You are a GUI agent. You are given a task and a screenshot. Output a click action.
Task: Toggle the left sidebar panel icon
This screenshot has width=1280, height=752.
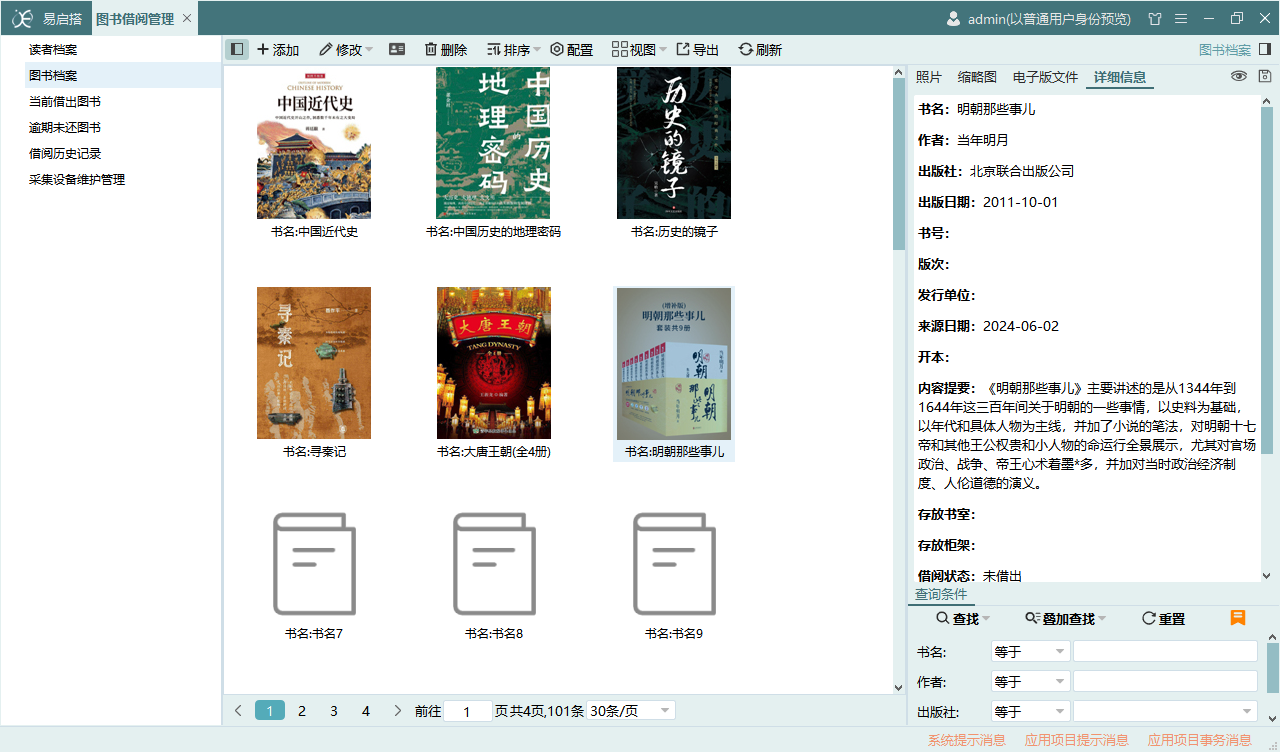[237, 49]
